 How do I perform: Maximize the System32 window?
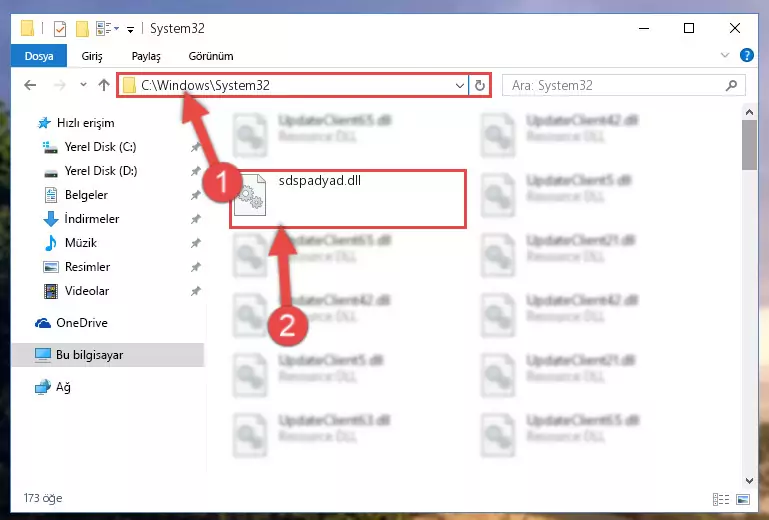[x=689, y=28]
